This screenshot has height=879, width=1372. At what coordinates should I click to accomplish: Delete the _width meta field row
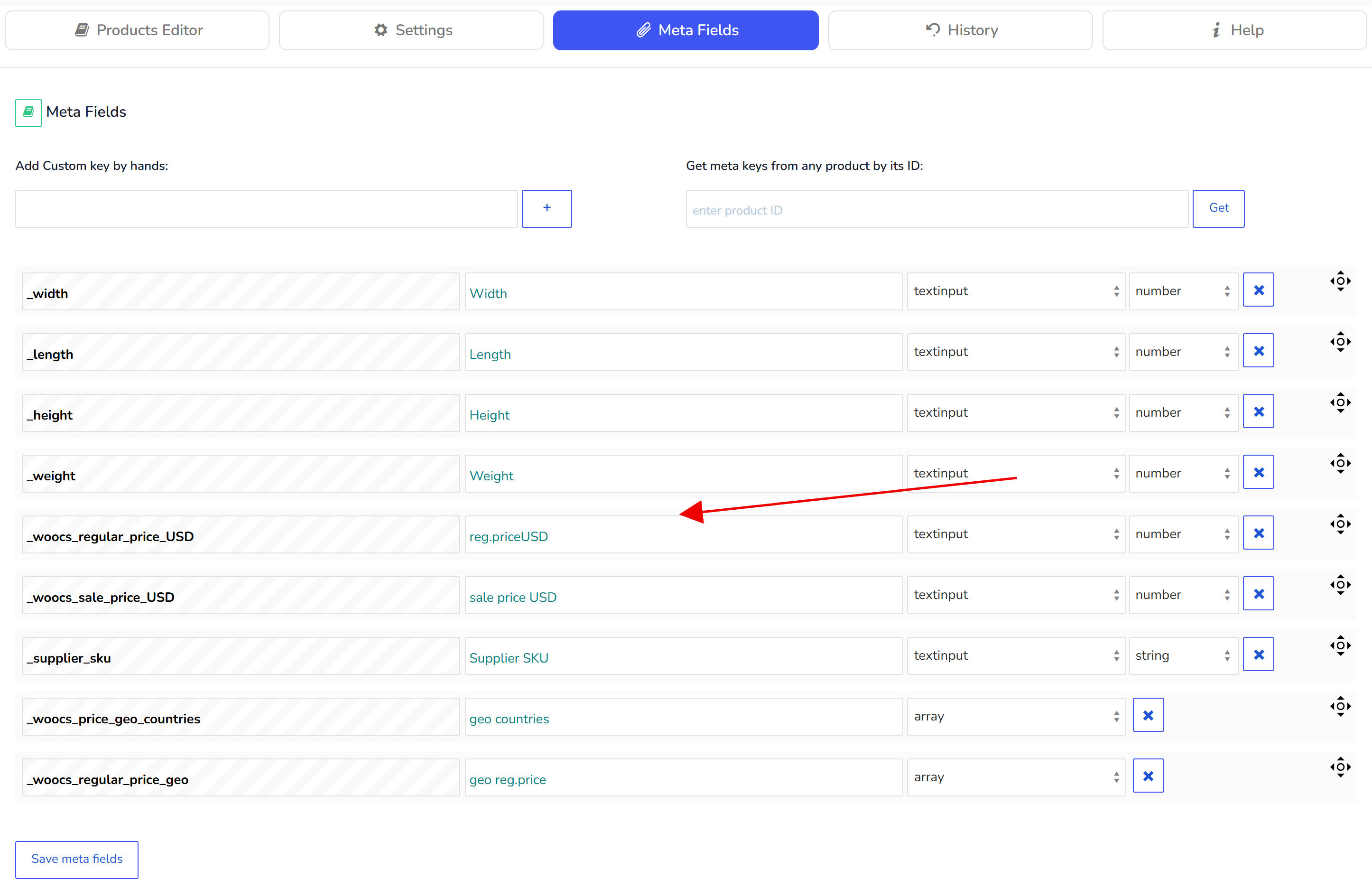[x=1258, y=290]
